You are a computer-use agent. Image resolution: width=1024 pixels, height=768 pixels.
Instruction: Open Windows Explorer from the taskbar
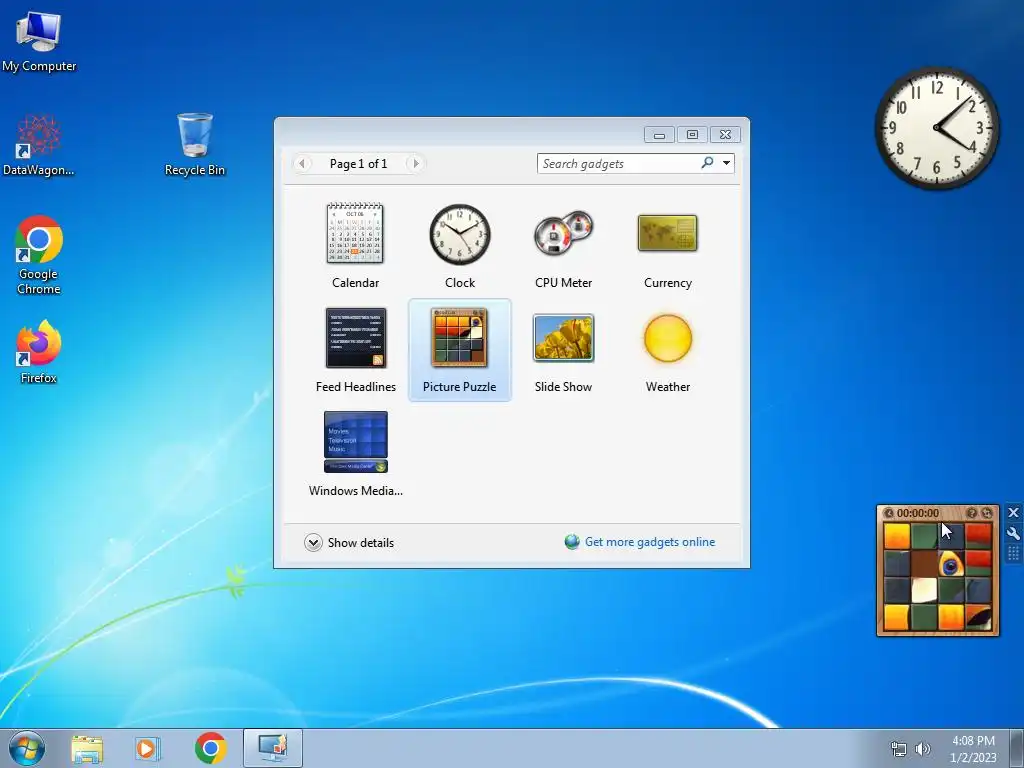87,748
